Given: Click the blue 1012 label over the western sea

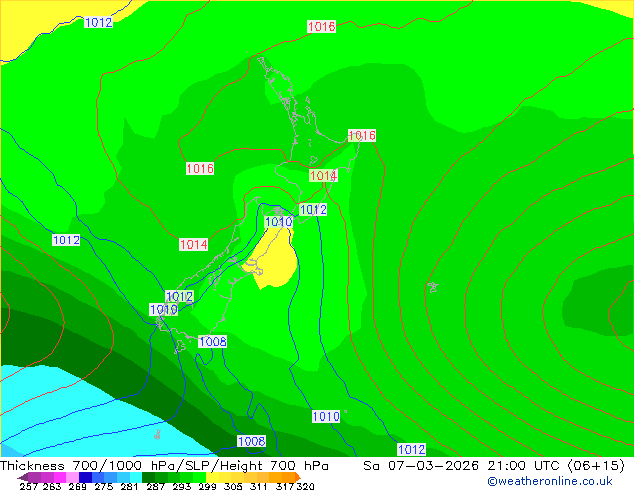Looking at the screenshot, I should pos(66,240).
